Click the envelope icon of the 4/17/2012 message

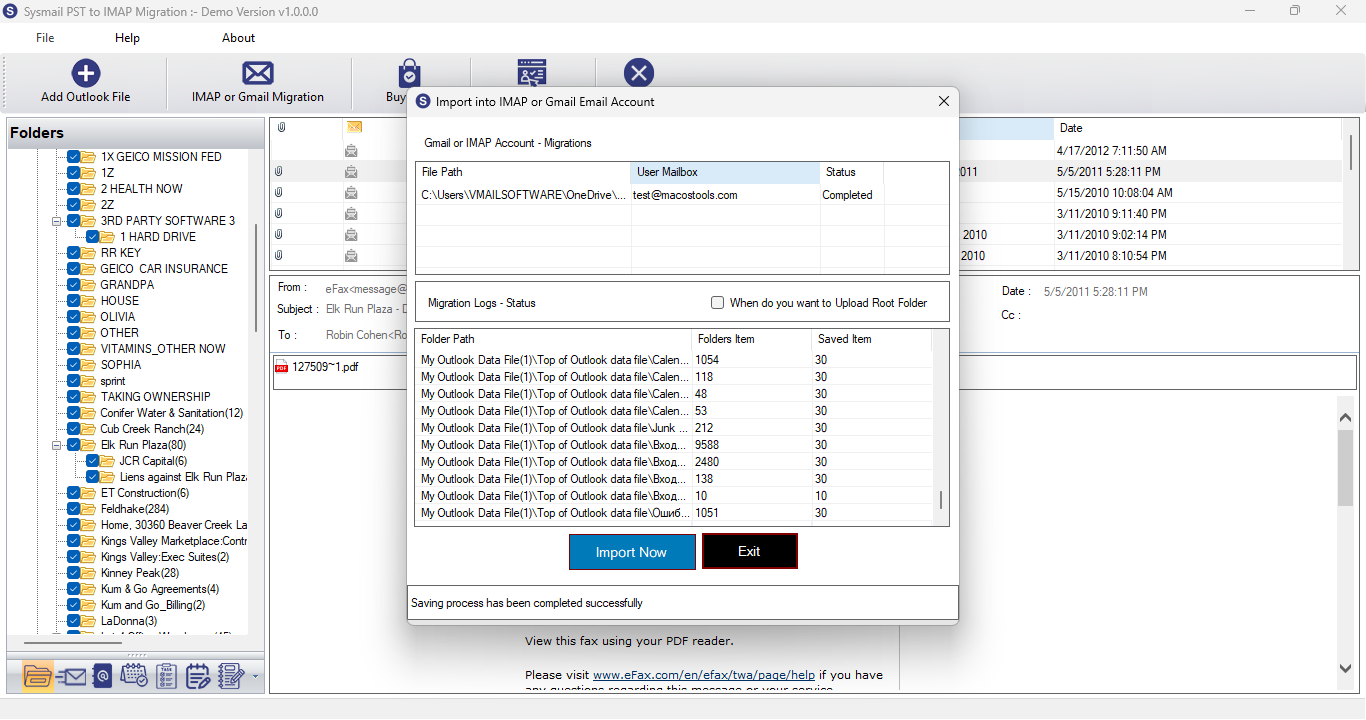click(352, 151)
